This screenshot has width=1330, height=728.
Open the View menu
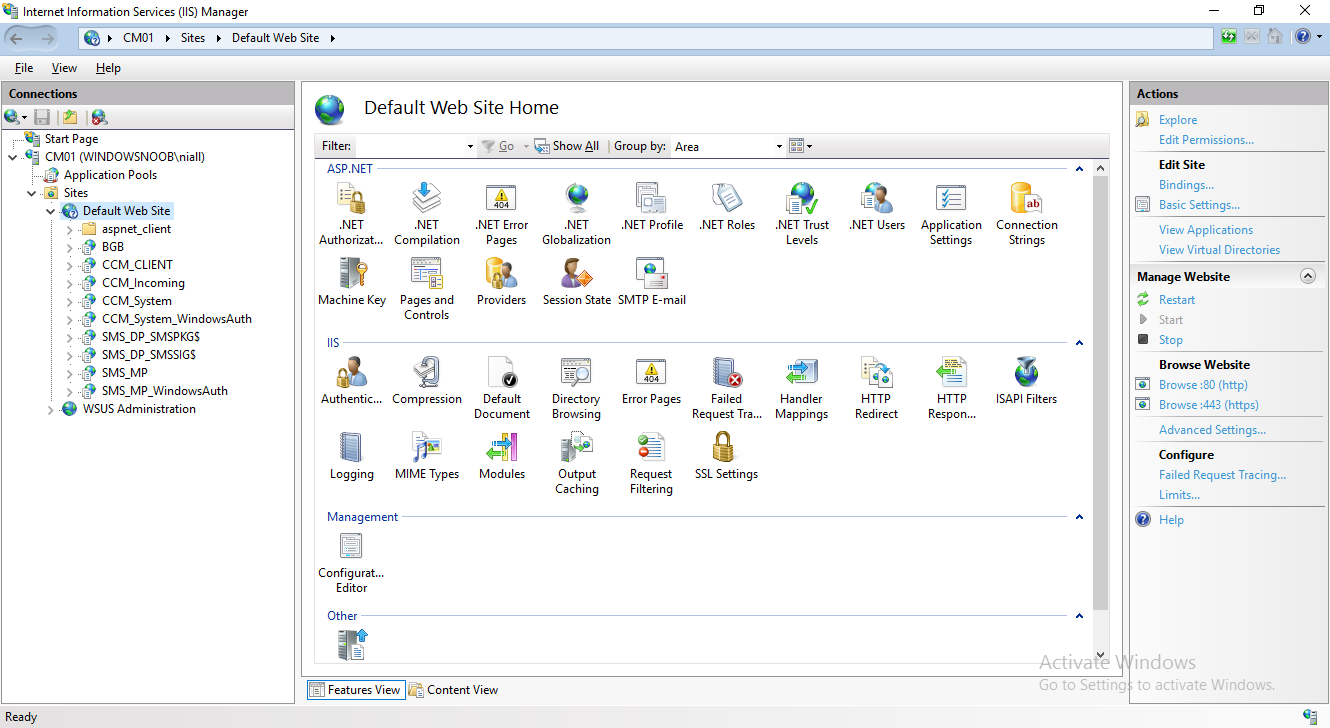tap(64, 68)
